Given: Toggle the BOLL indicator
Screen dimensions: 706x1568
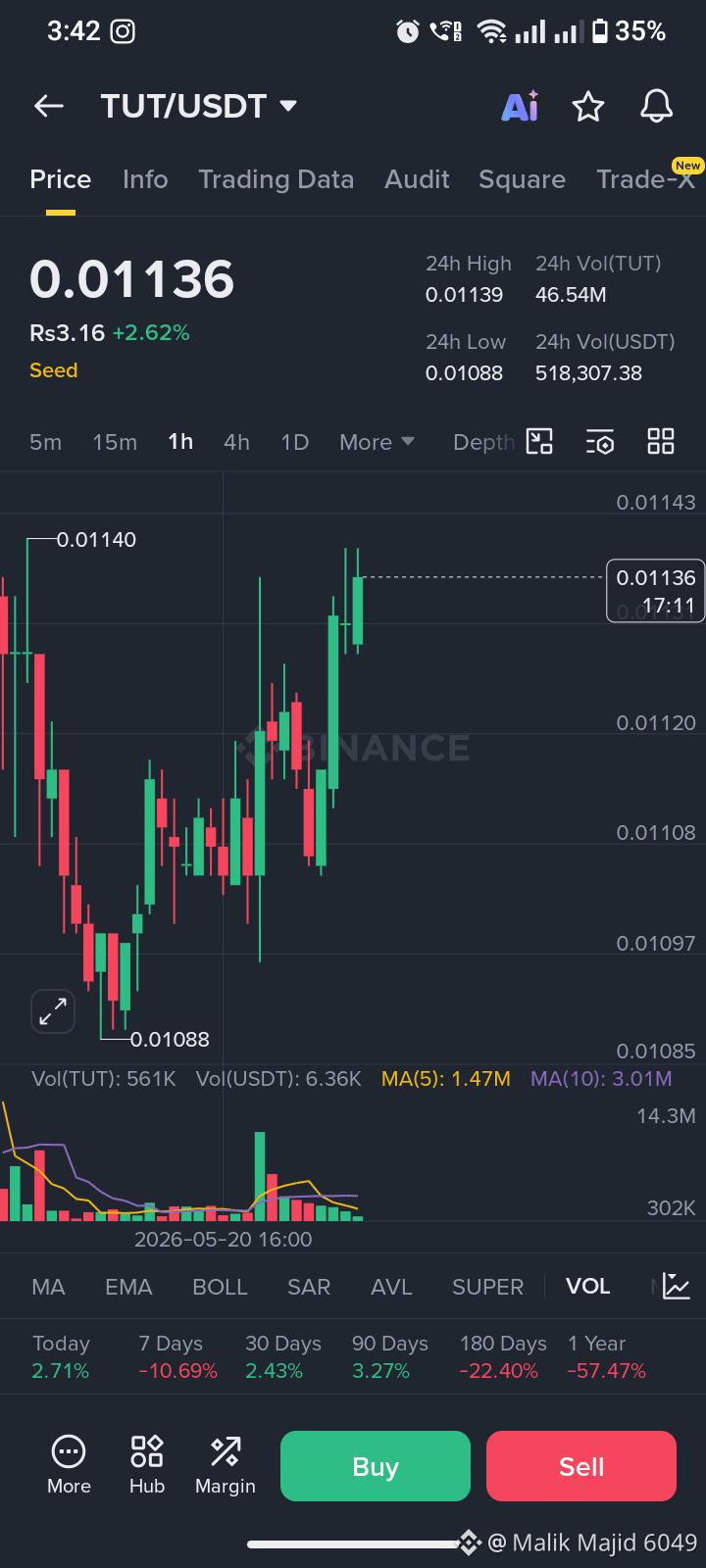Looking at the screenshot, I should (x=220, y=1287).
